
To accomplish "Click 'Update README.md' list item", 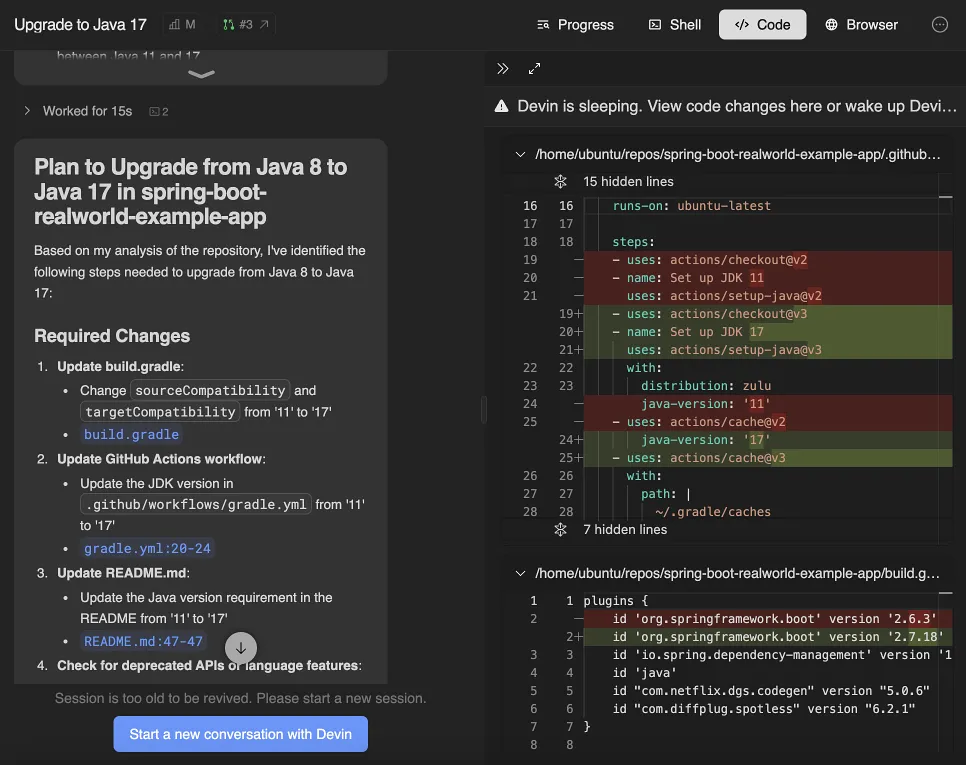I will (123, 573).
